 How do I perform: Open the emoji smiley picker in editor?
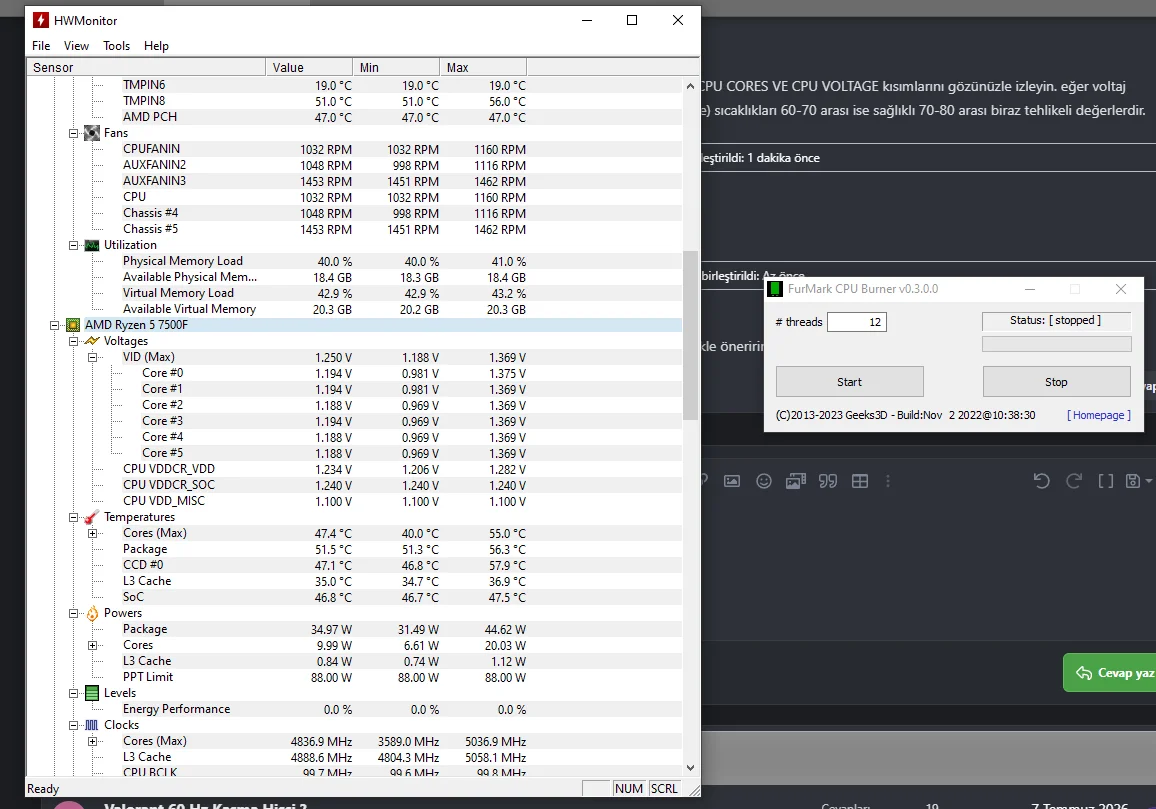pyautogui.click(x=764, y=482)
